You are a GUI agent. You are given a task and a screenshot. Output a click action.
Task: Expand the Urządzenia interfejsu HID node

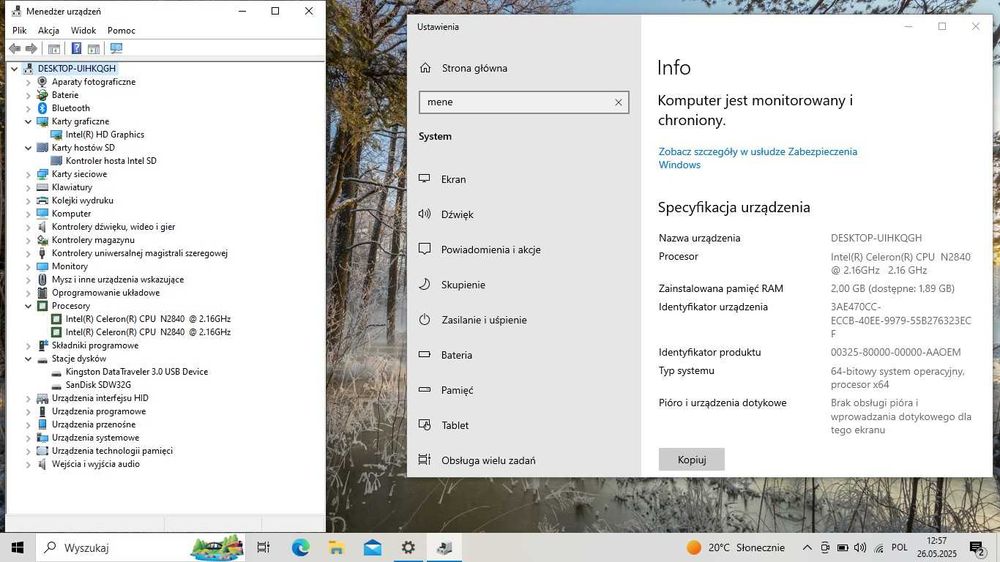coord(28,398)
